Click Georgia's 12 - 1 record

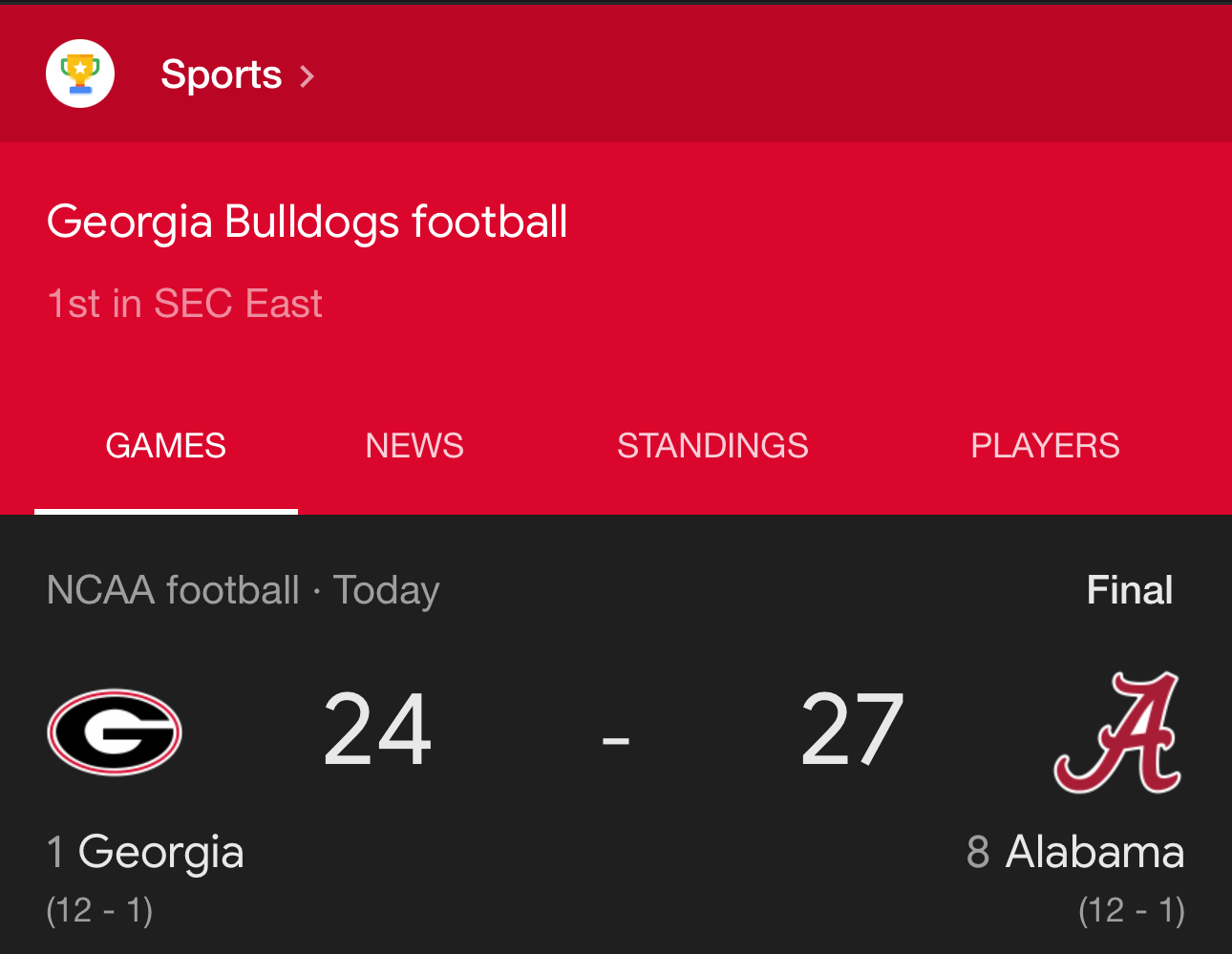99,910
